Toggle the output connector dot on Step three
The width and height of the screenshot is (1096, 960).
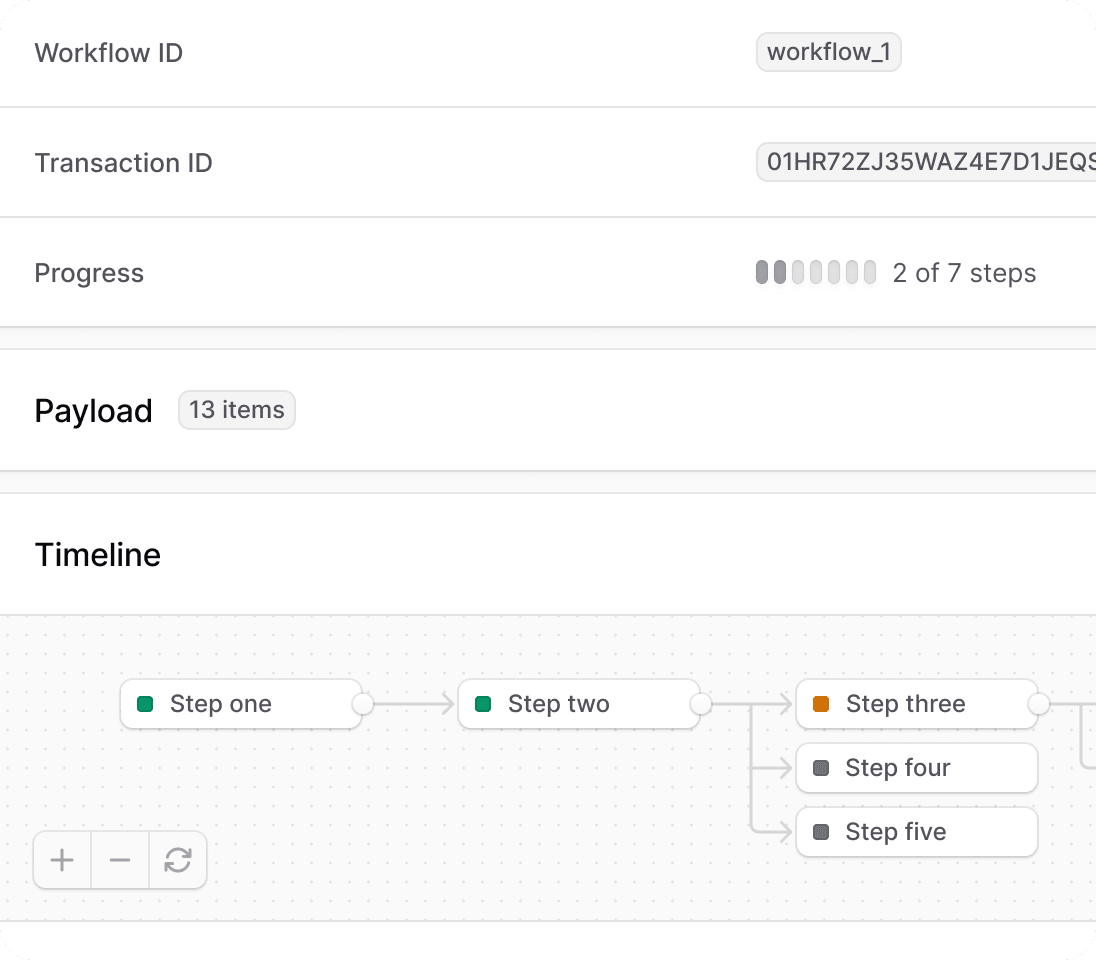pos(1037,704)
